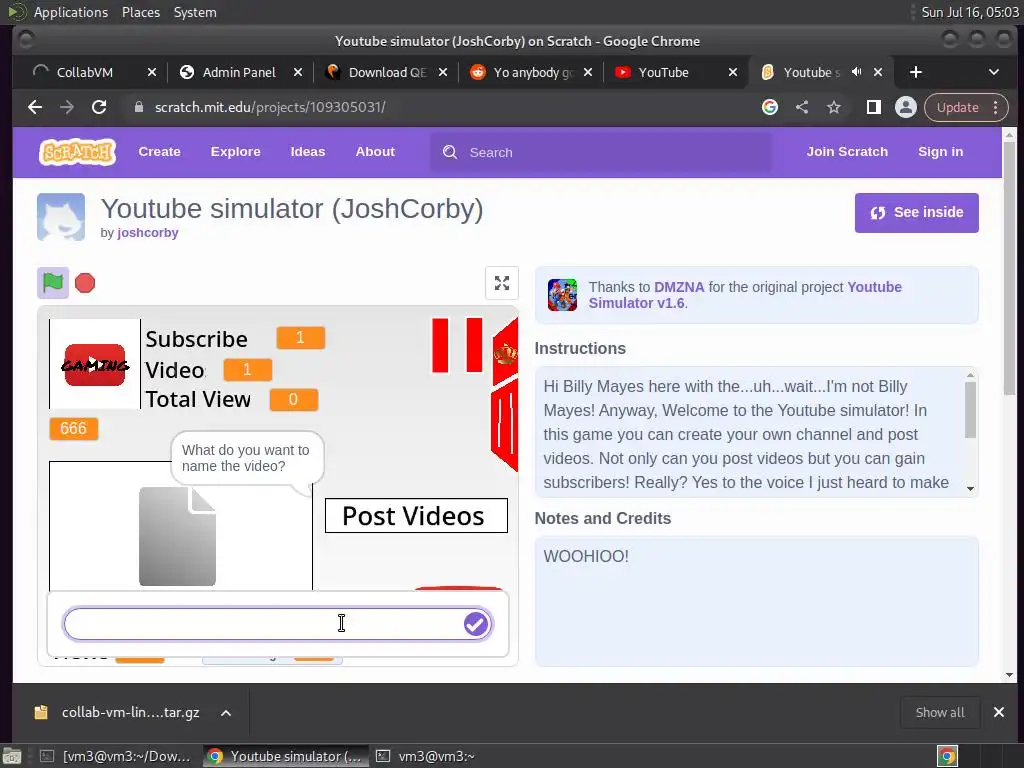Switch to the CollabVM tab
1024x768 pixels.
(x=84, y=72)
